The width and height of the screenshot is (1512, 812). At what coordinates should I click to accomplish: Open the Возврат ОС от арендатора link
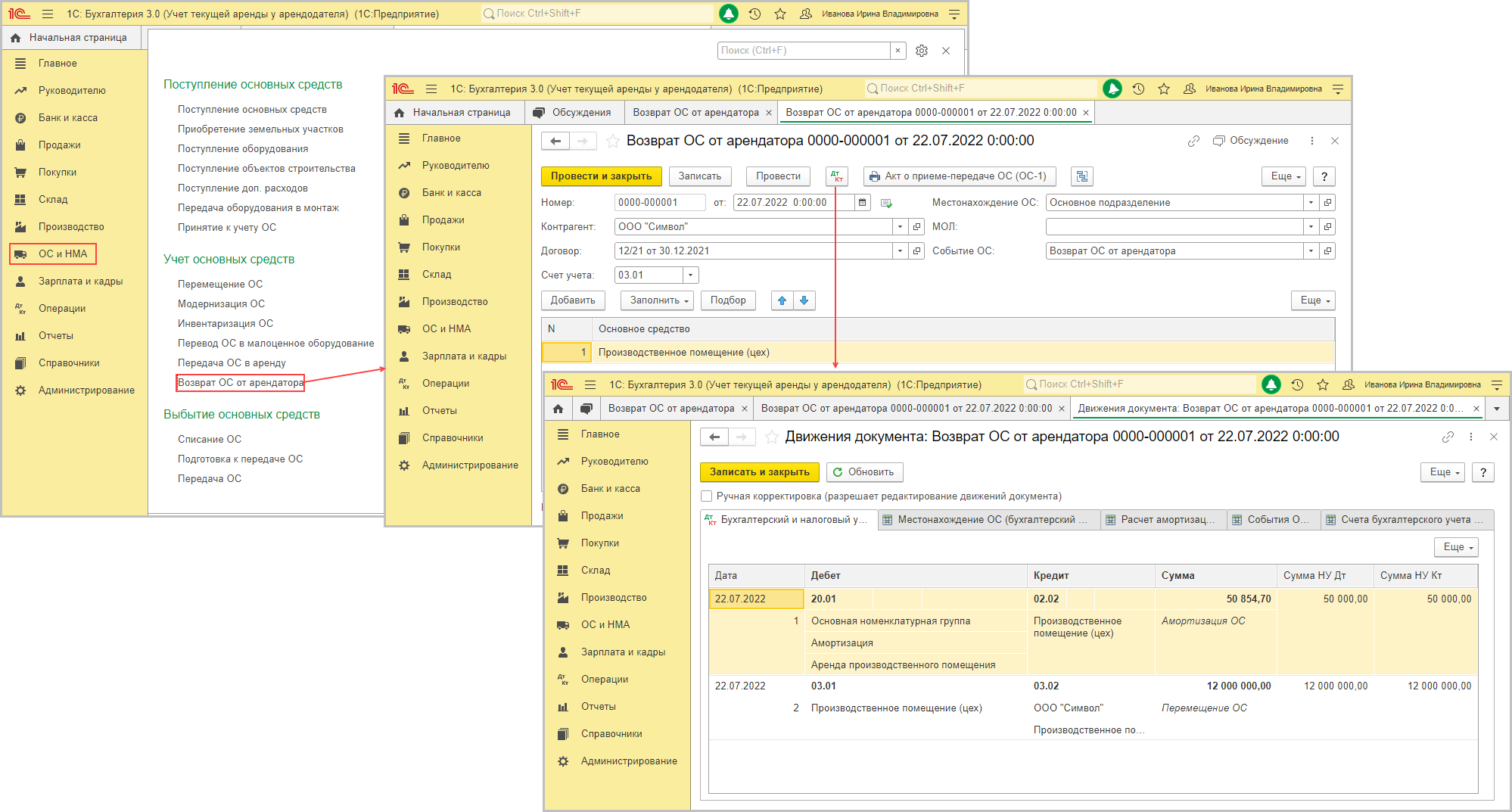[x=240, y=383]
